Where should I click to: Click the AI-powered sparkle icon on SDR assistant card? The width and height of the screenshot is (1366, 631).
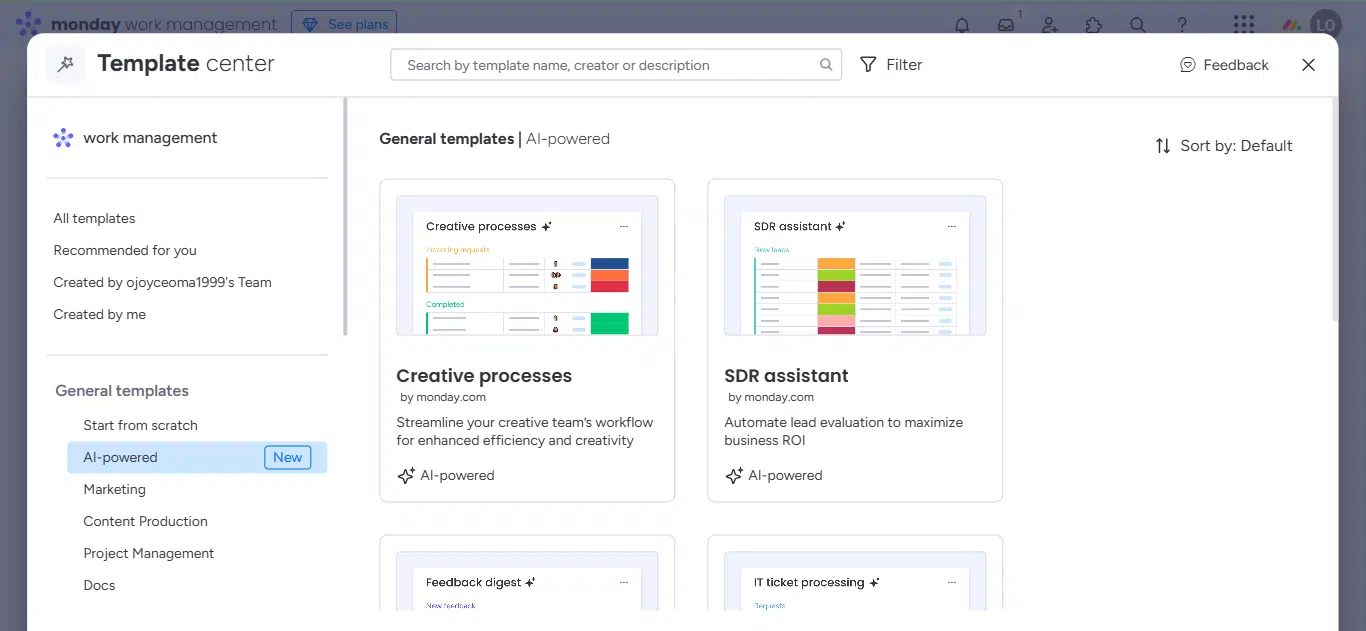(734, 476)
